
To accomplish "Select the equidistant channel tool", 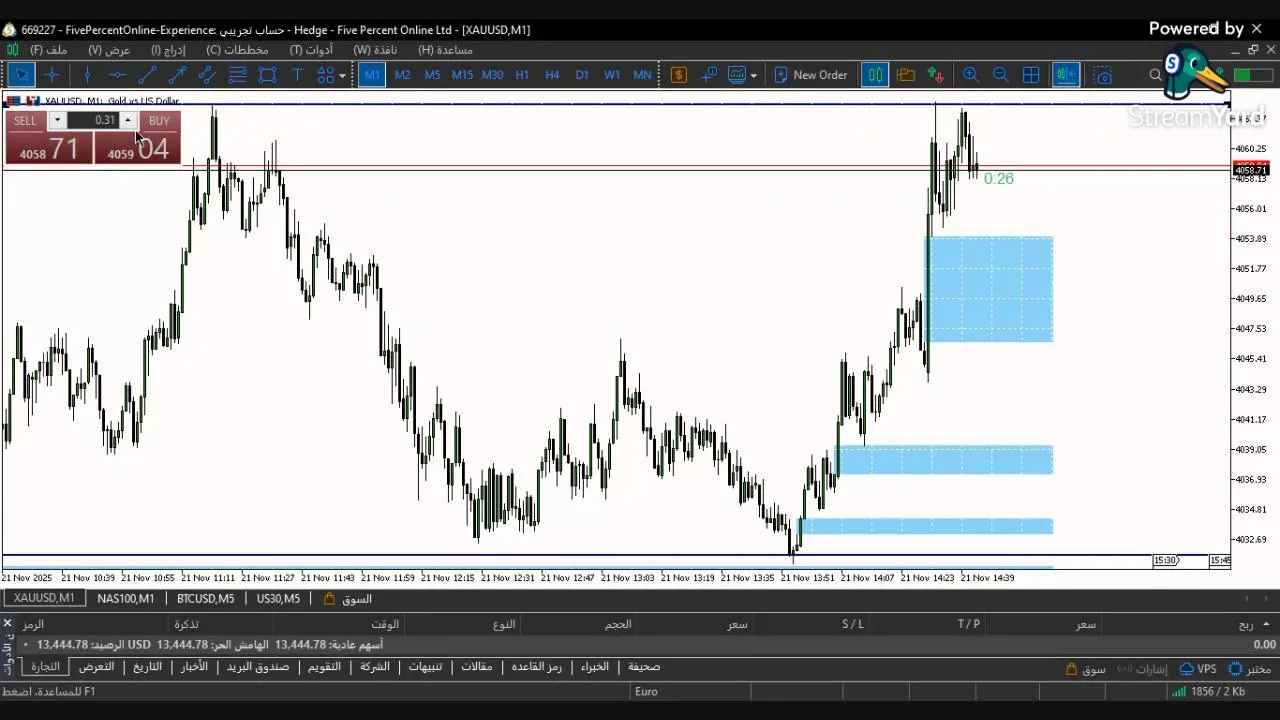I will 207,75.
